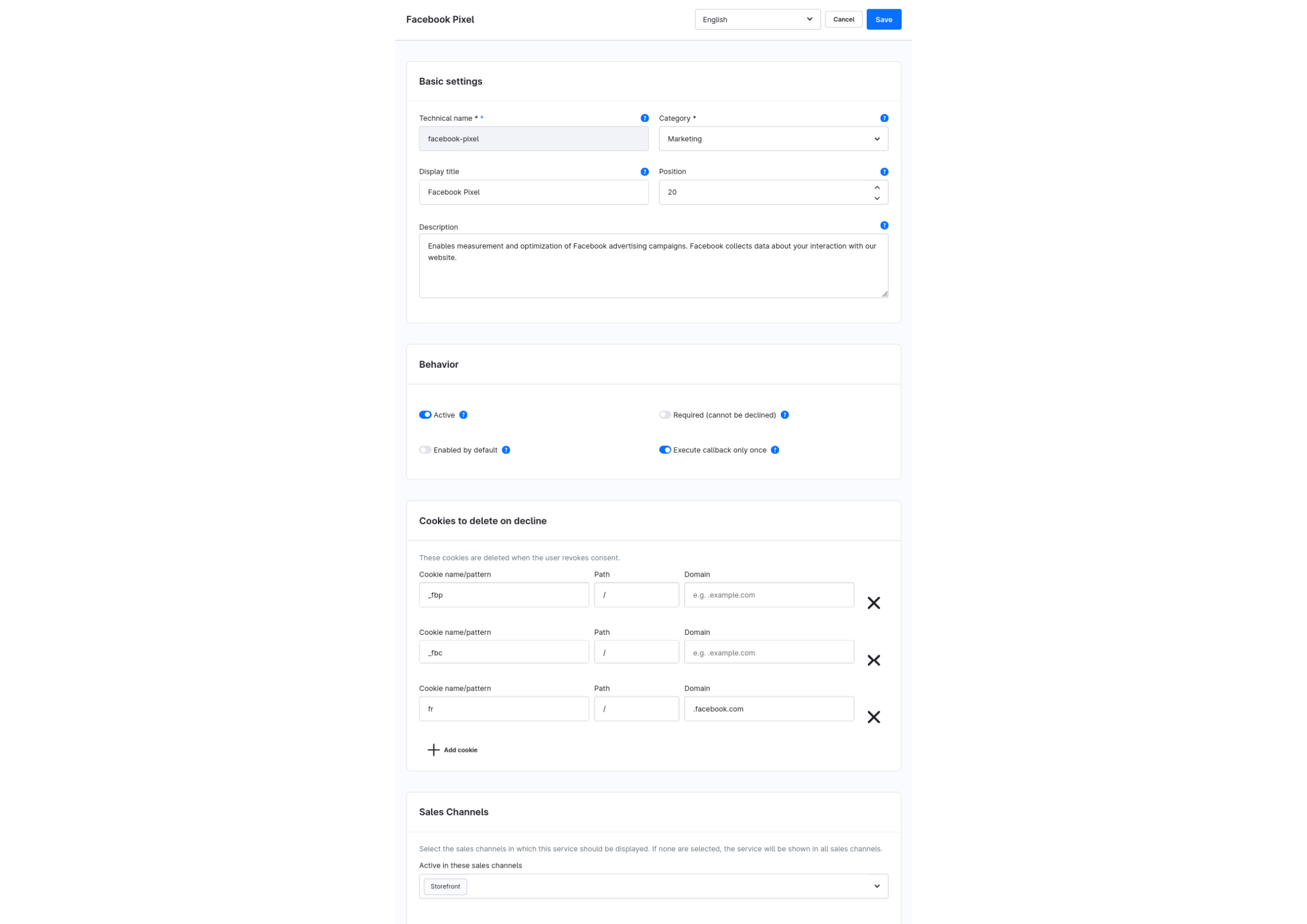Edit the Path field of _fbp row
Screen dimensions: 1307x924
pos(636,595)
